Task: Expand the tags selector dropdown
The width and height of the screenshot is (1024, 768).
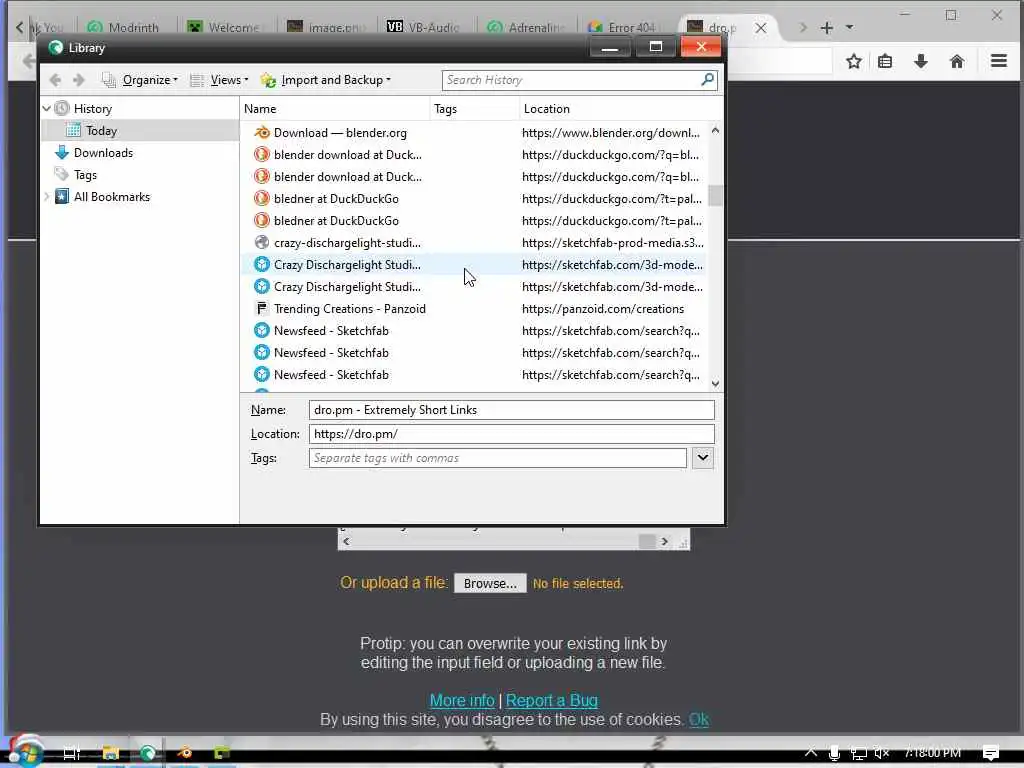Action: click(703, 458)
